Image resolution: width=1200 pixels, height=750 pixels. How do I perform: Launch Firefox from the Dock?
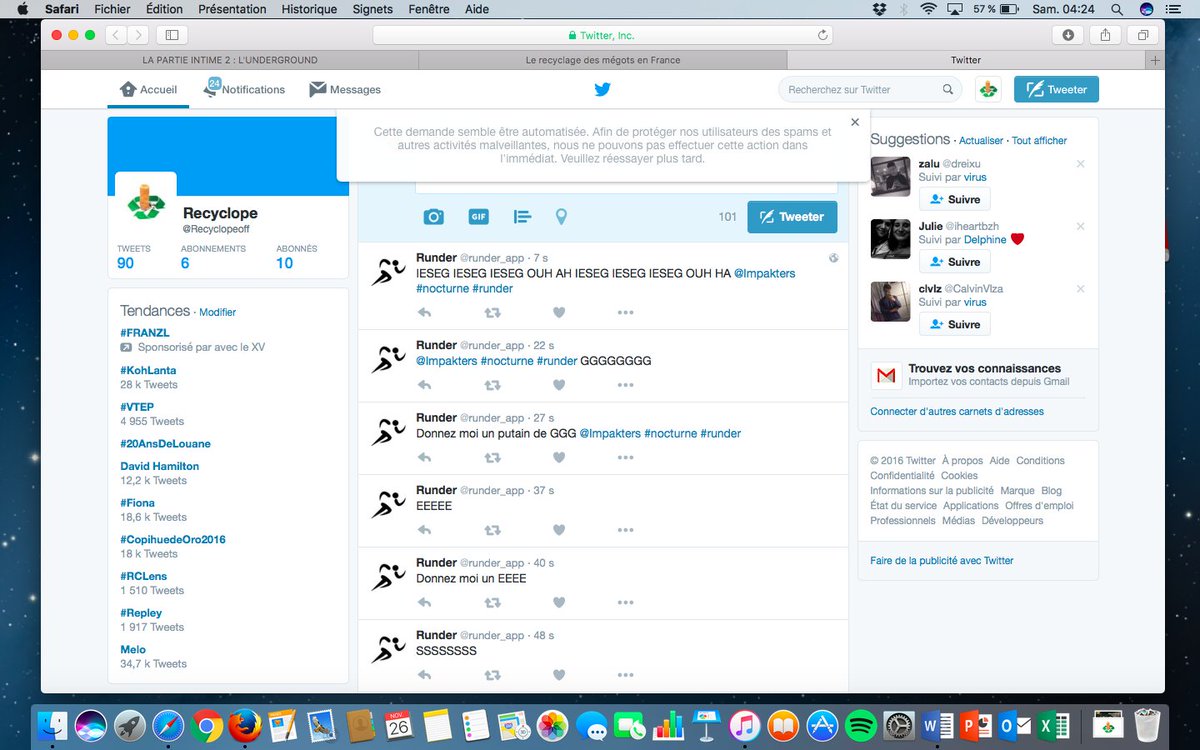pyautogui.click(x=245, y=725)
